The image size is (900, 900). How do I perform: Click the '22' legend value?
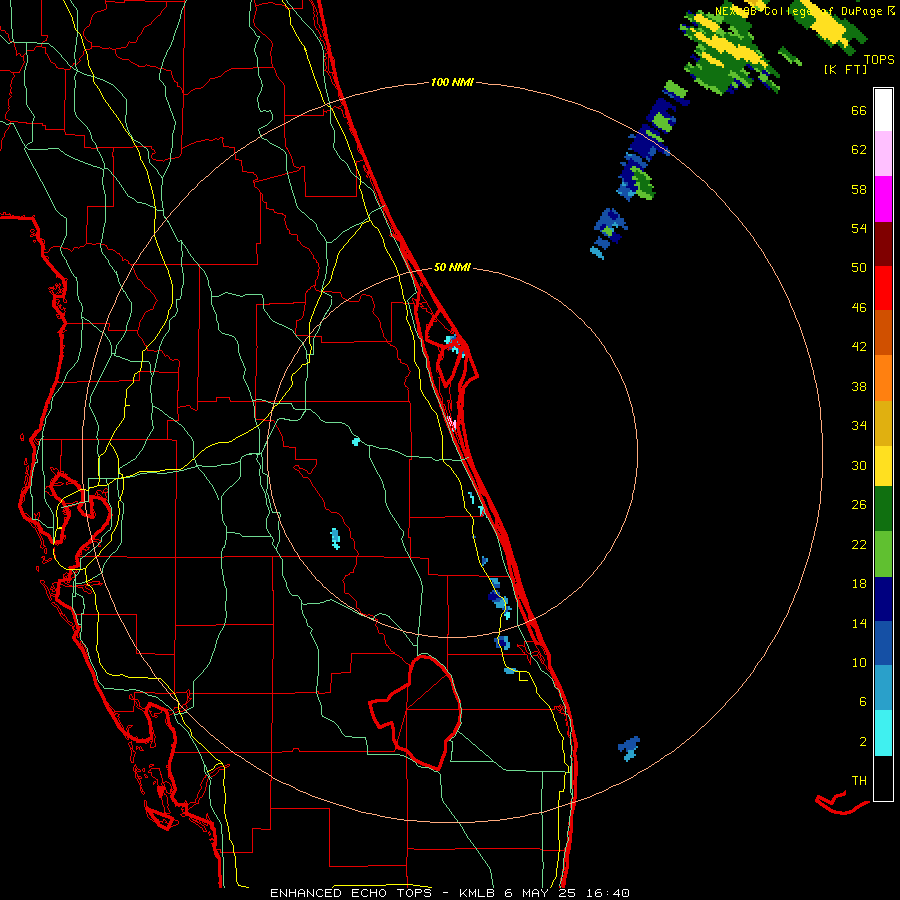859,544
